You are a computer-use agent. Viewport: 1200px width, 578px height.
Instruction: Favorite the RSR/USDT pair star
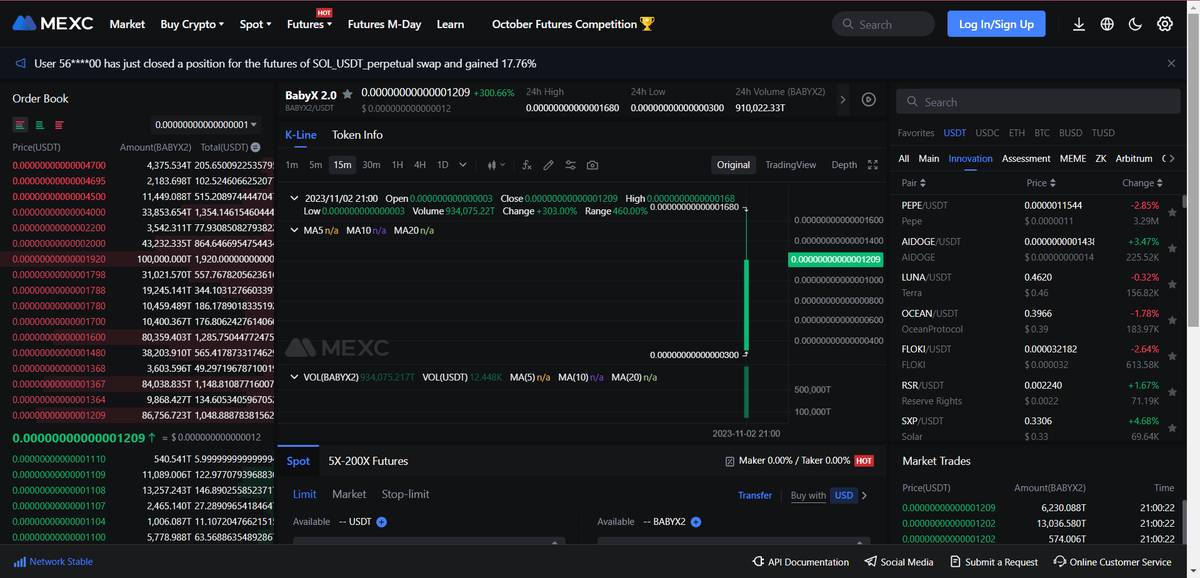1171,393
